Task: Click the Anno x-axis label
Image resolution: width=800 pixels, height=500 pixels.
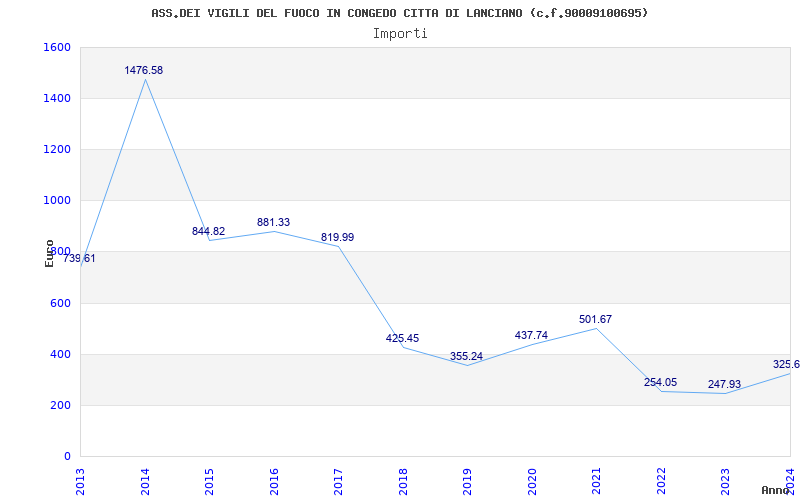Action: click(x=776, y=490)
